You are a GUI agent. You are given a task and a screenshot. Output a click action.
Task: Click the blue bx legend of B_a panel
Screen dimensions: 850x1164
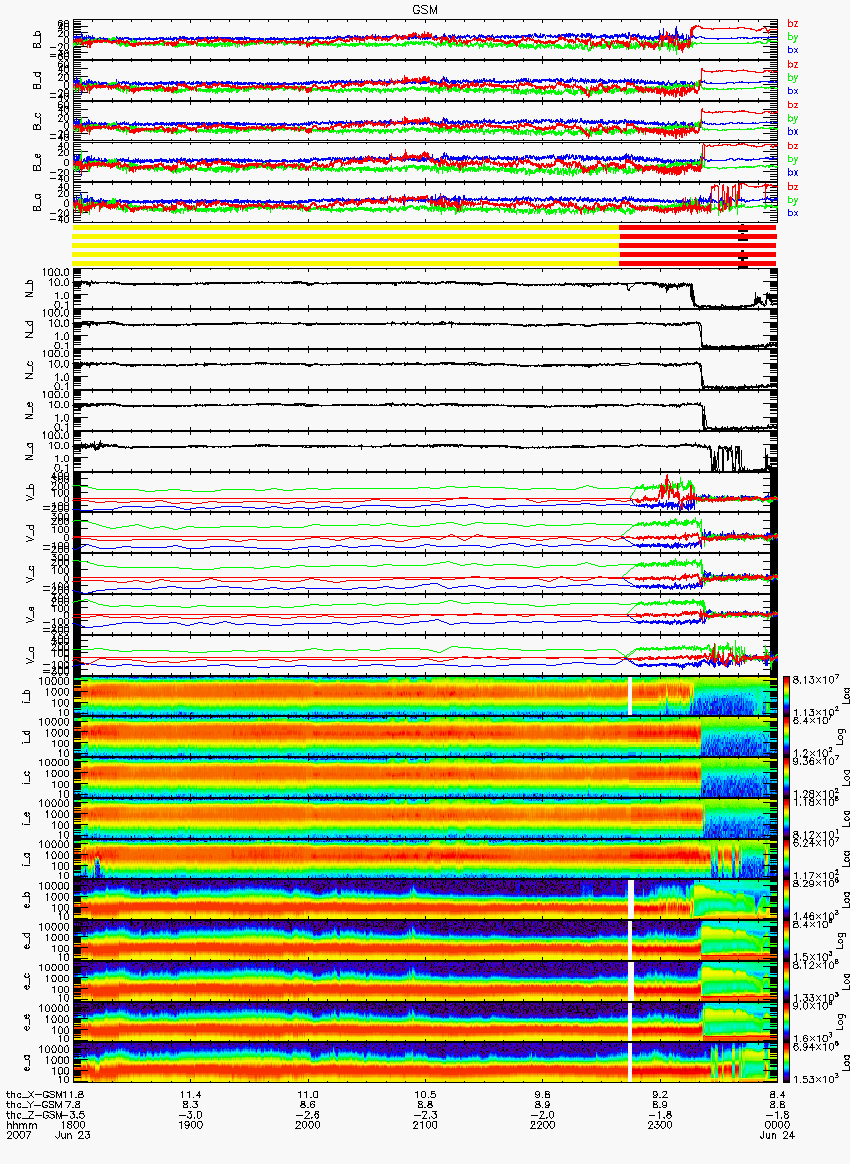[793, 213]
